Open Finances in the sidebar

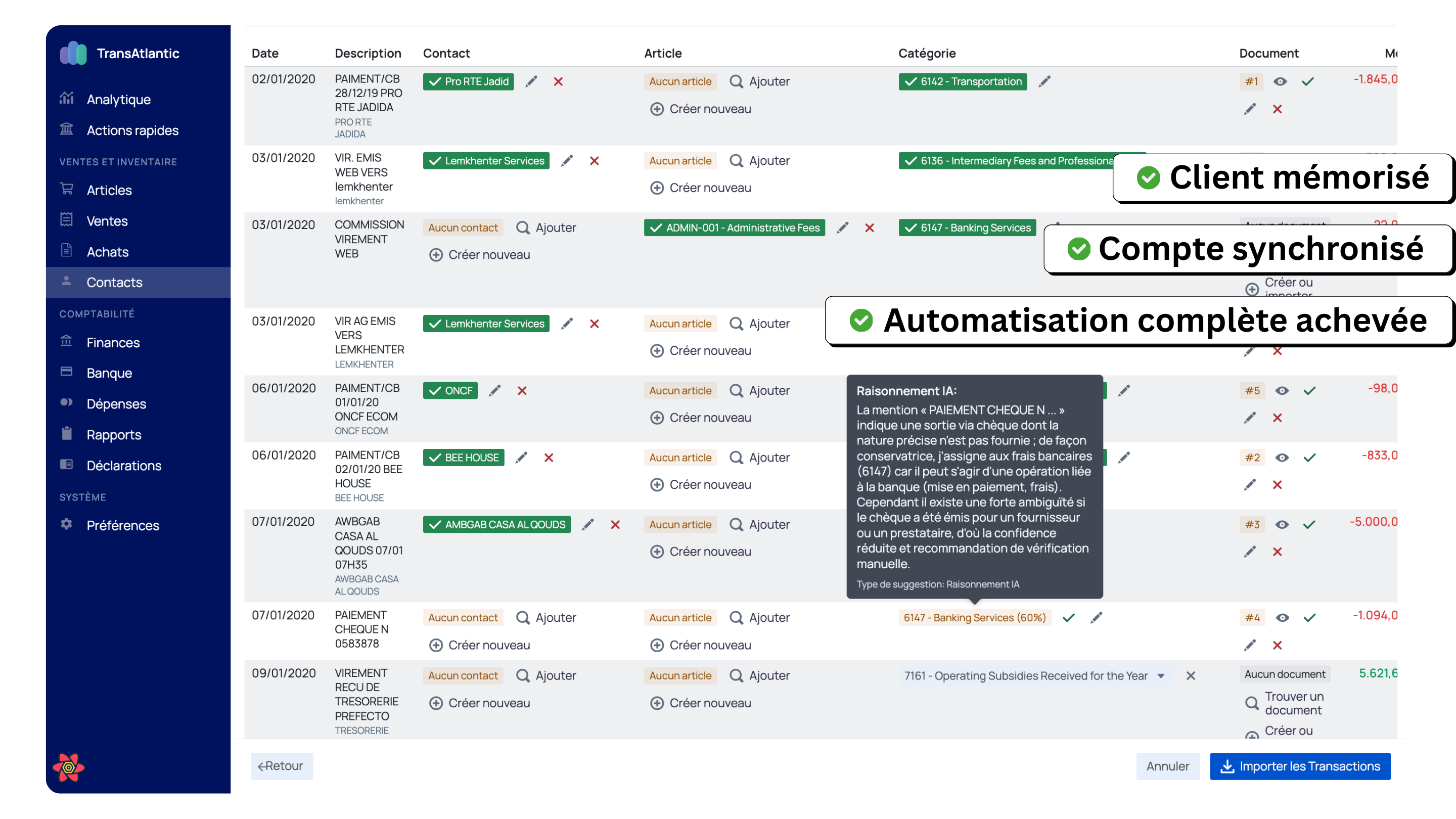point(113,342)
